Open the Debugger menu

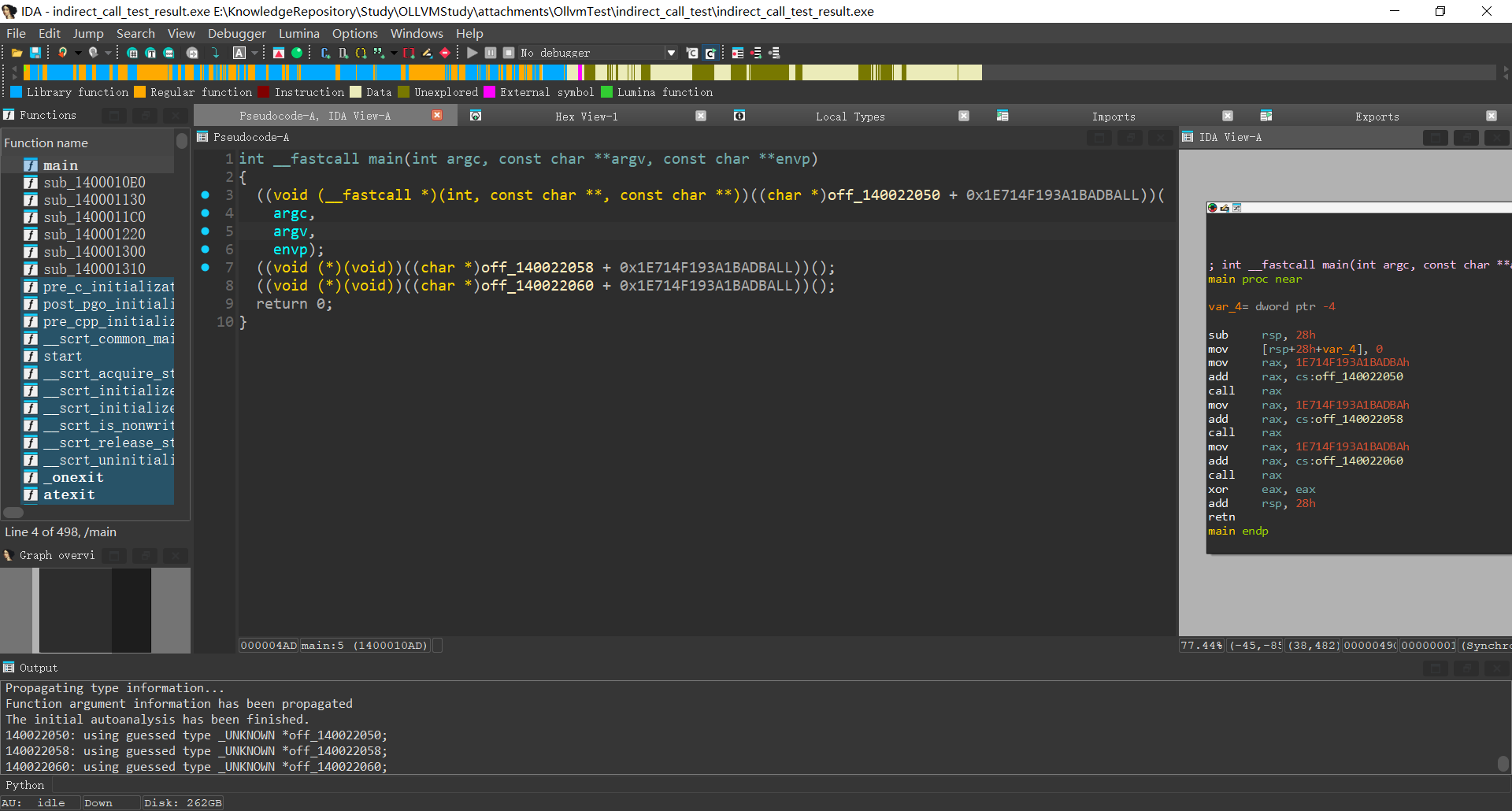tap(236, 33)
